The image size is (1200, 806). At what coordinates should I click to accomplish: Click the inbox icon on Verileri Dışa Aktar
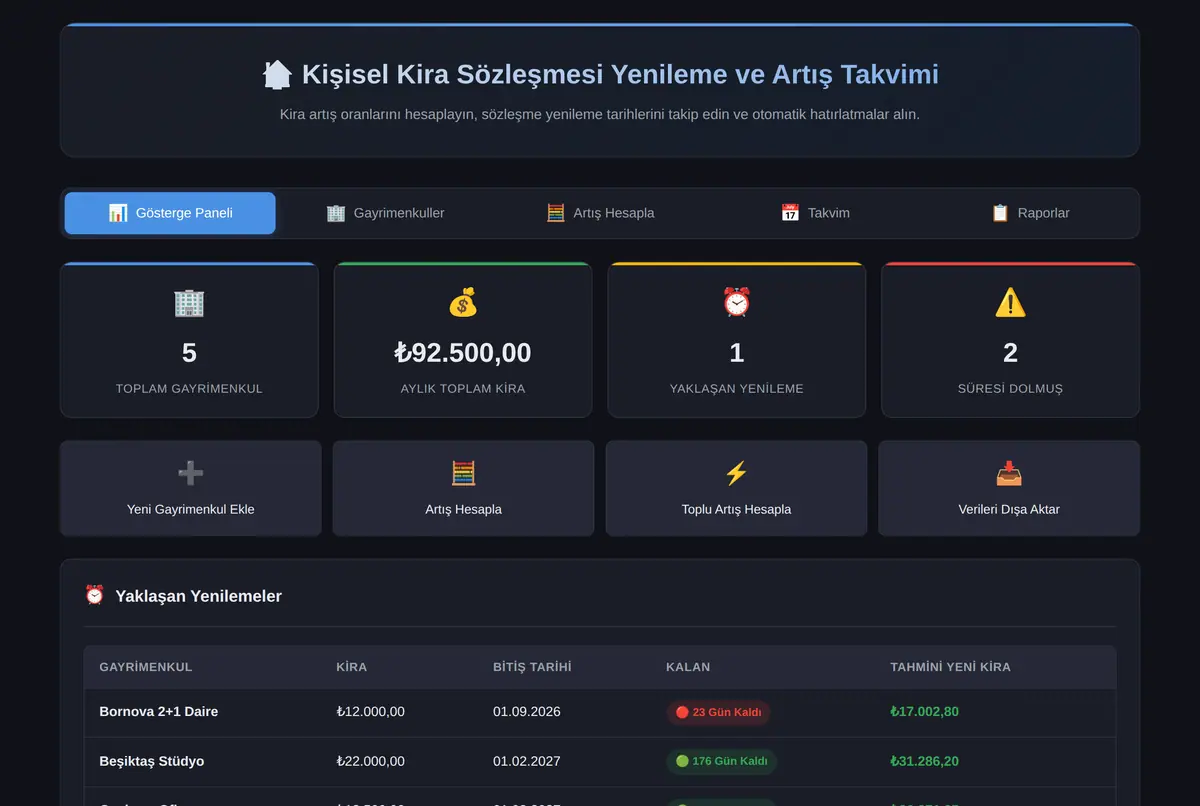tap(1009, 473)
